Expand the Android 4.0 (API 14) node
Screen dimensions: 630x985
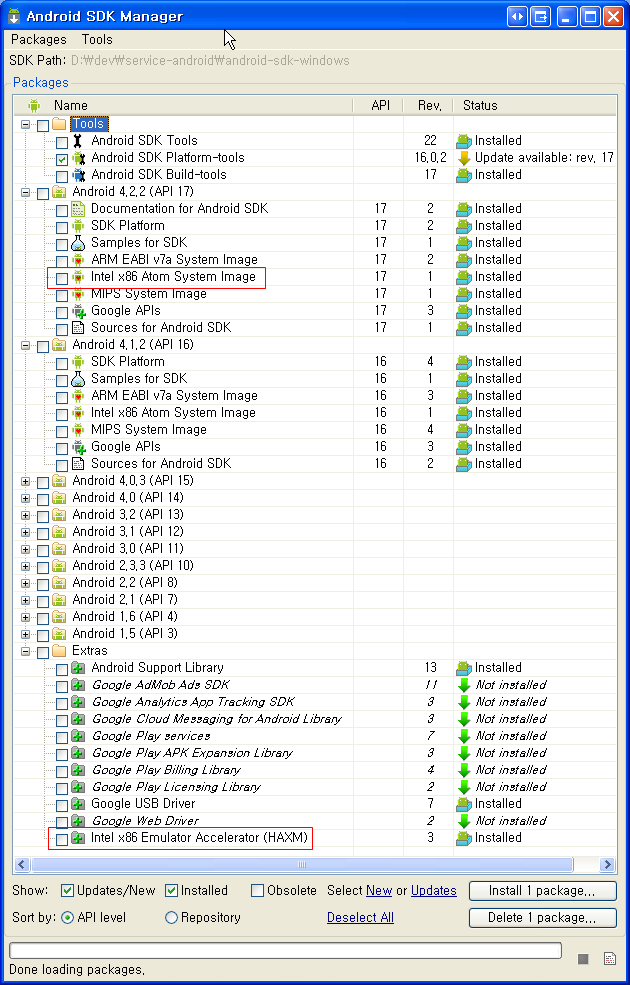26,498
